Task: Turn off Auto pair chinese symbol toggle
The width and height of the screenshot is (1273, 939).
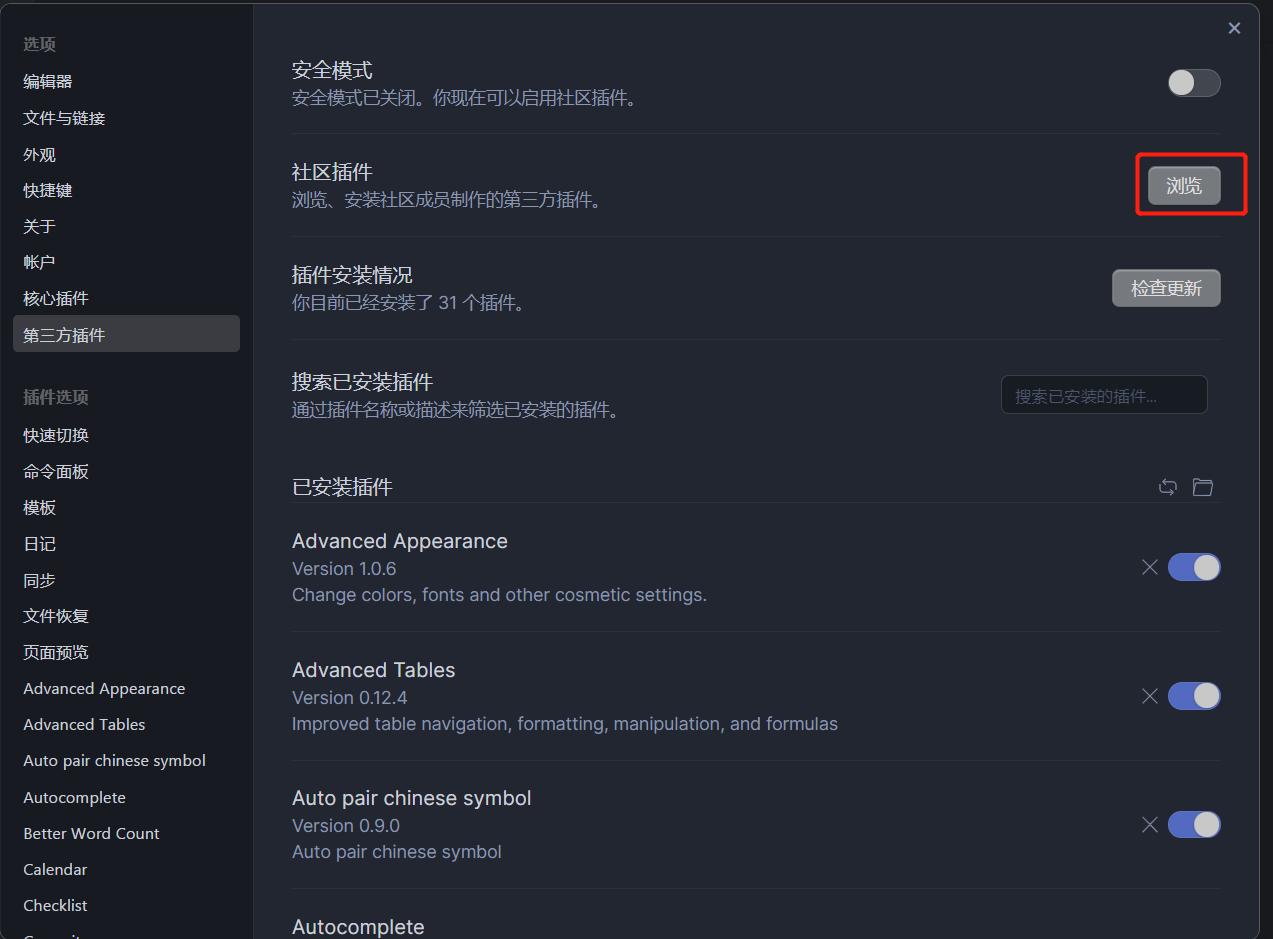Action: tap(1194, 825)
